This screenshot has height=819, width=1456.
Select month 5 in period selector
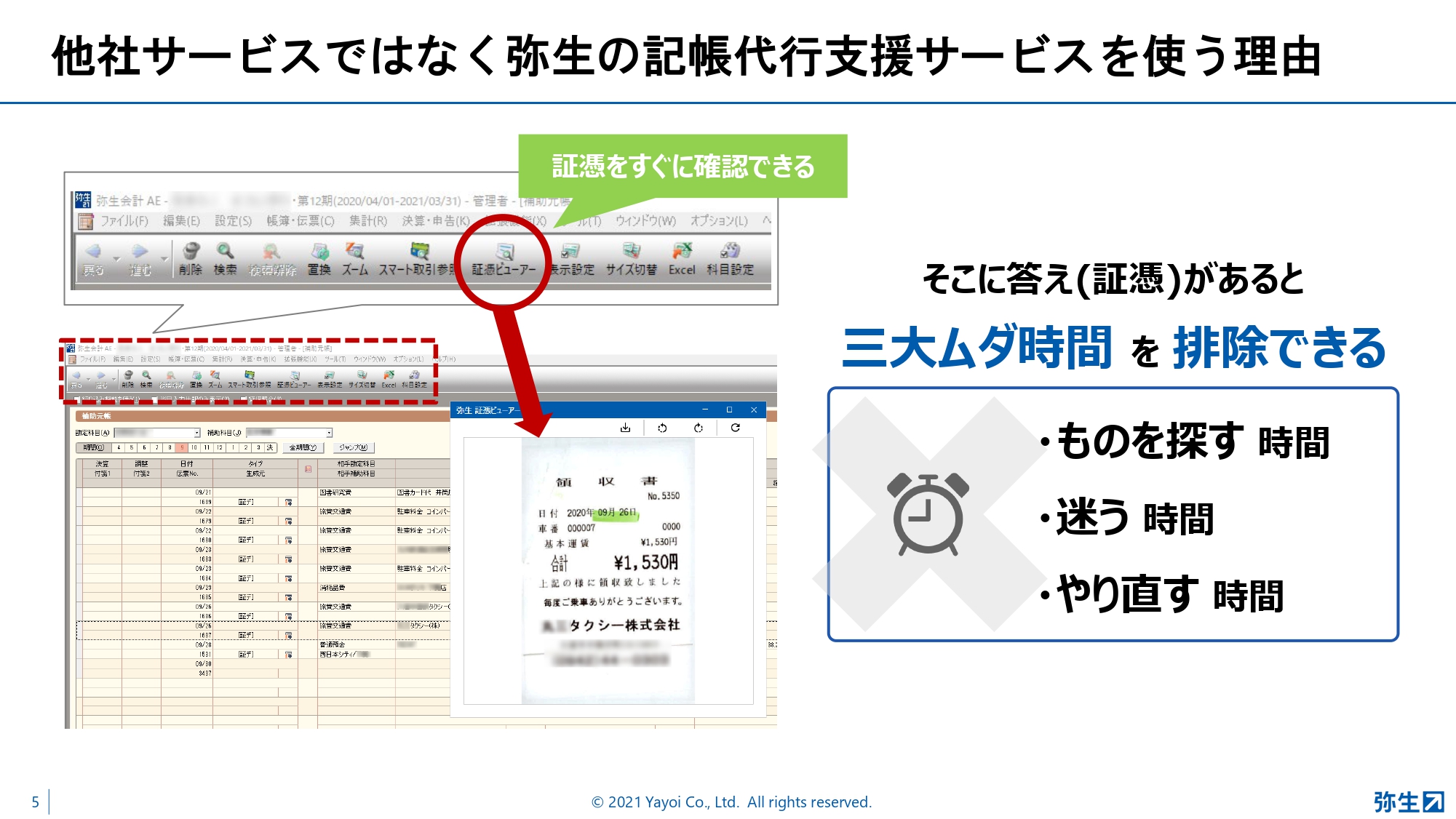pyautogui.click(x=132, y=448)
